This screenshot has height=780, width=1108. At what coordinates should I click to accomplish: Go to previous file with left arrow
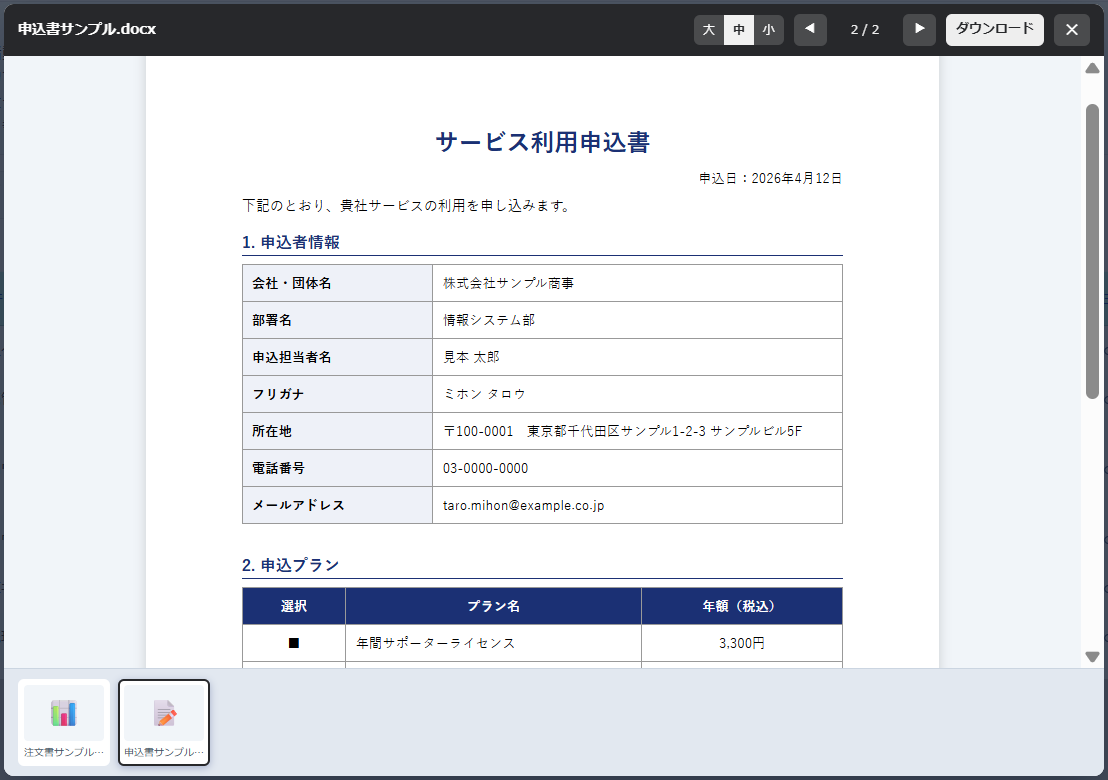click(x=811, y=30)
